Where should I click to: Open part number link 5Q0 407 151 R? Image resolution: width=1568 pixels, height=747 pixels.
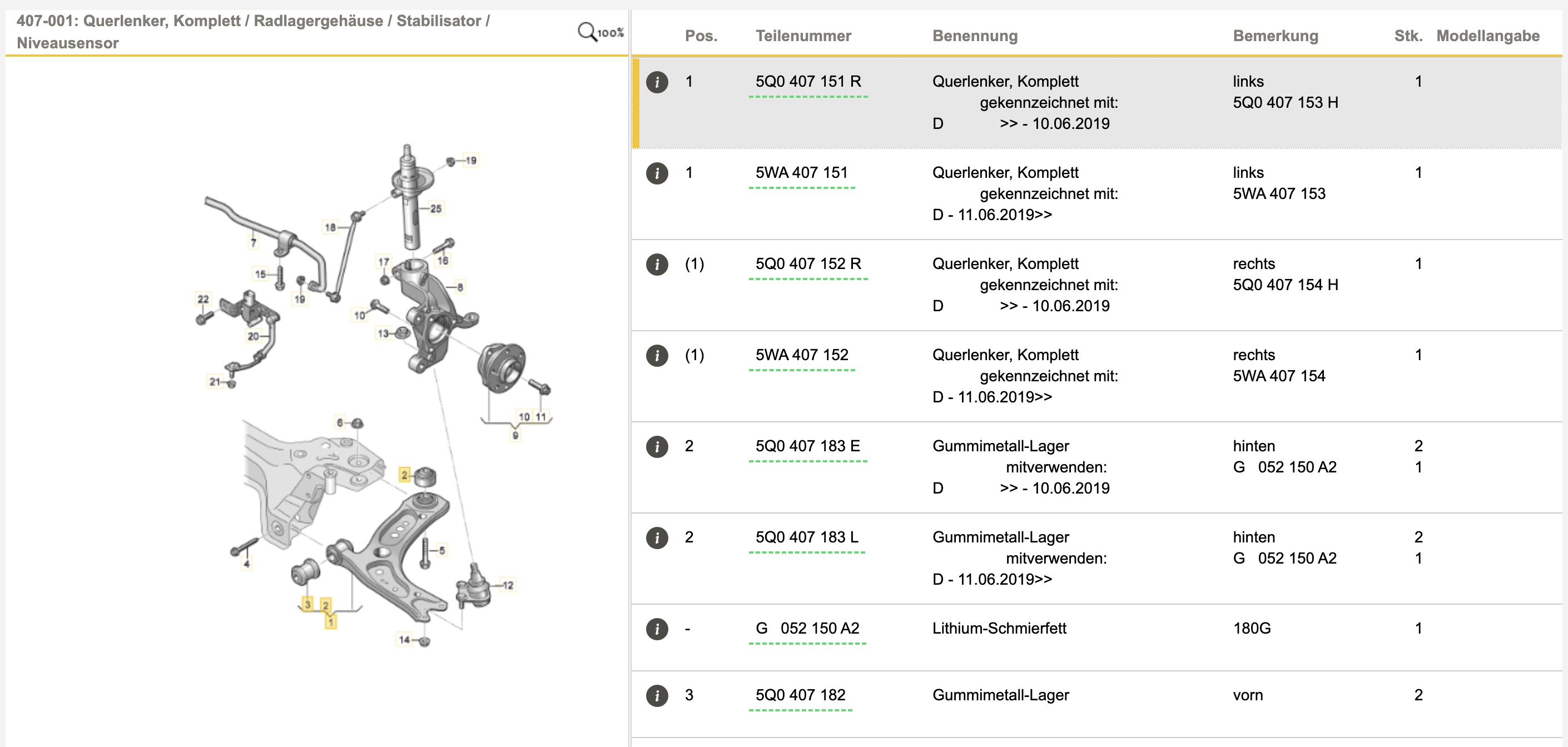[x=808, y=82]
